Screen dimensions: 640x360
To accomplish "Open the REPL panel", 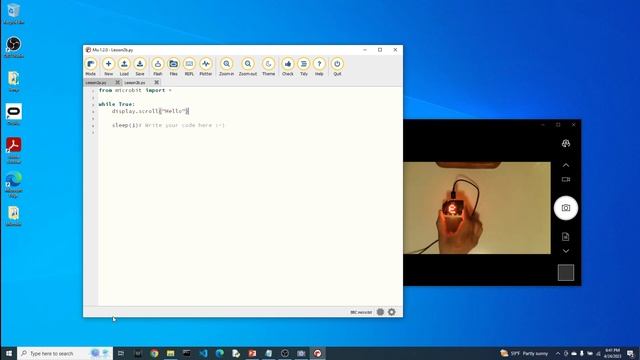I will 189,67.
